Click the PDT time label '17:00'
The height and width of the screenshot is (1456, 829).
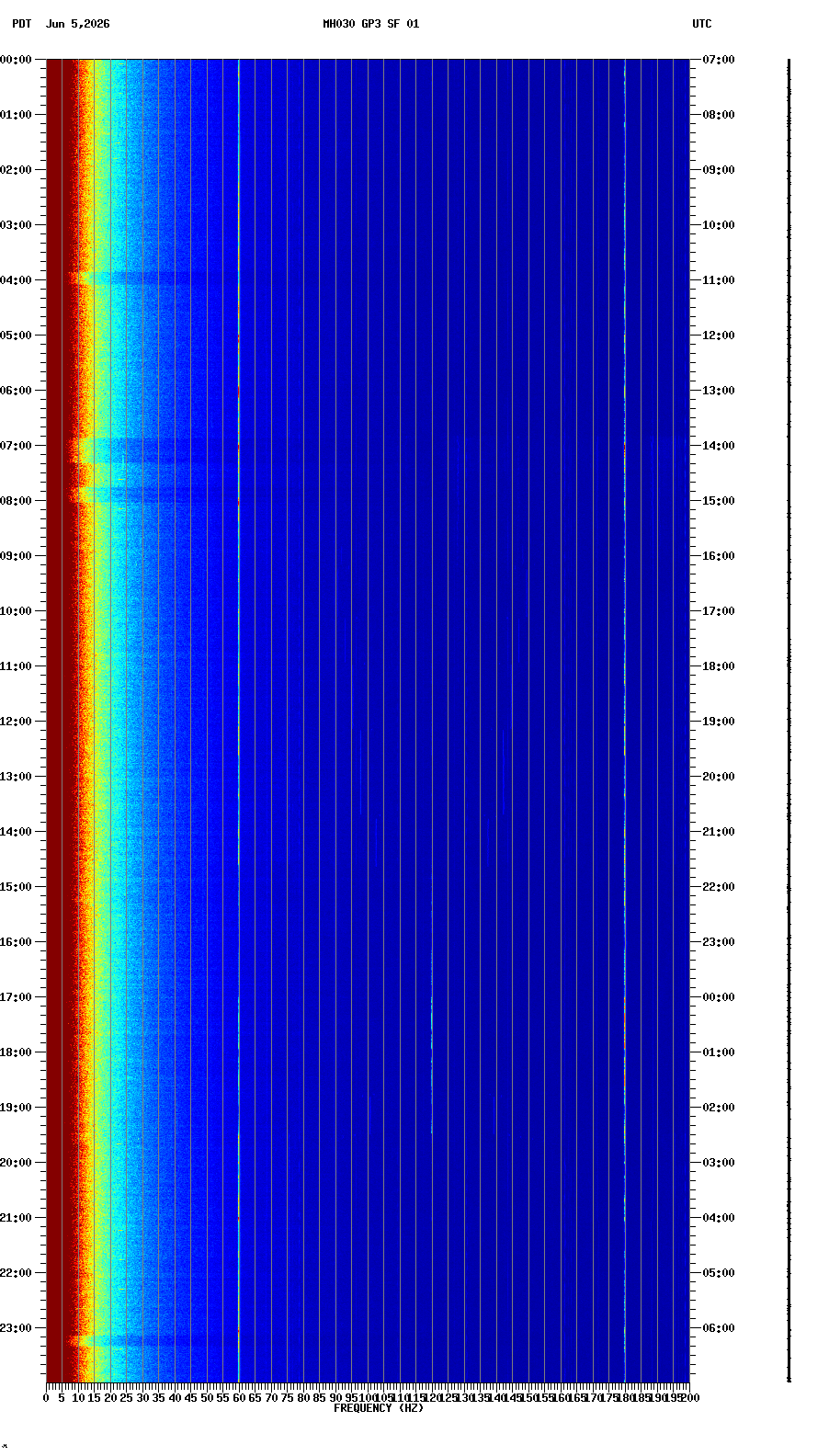[16, 997]
